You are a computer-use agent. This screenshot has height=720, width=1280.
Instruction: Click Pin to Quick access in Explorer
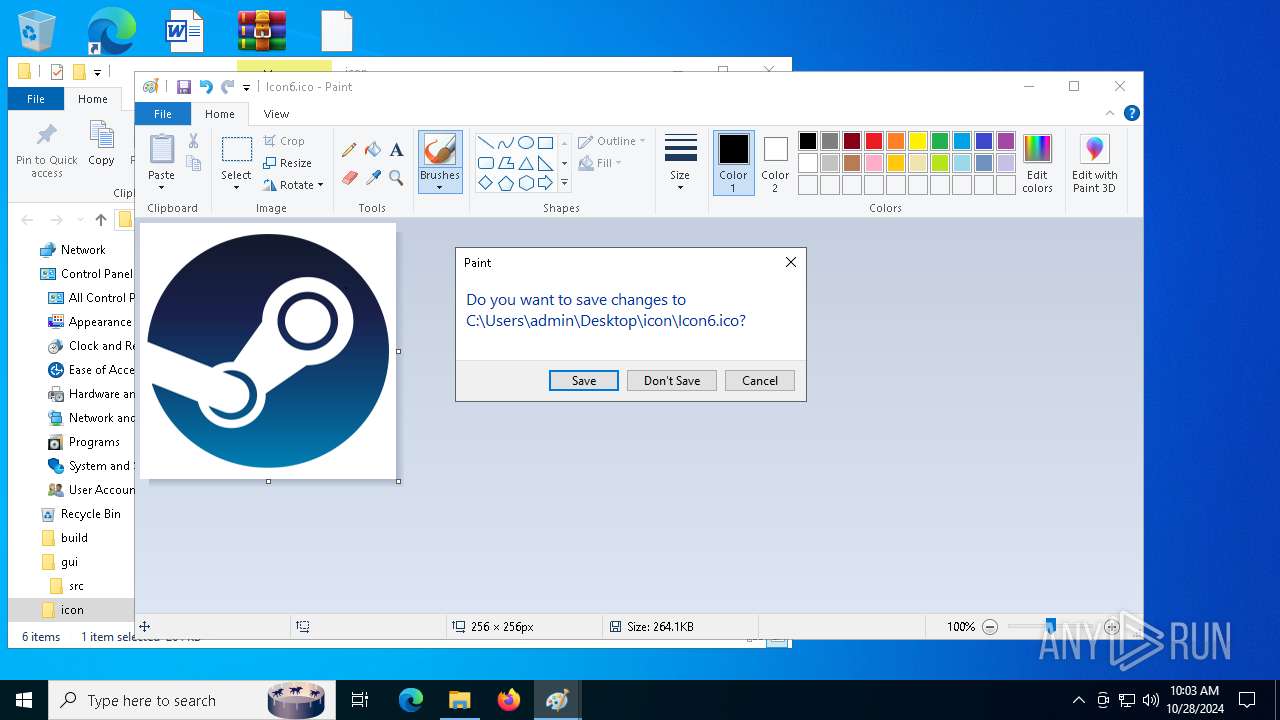tap(47, 152)
